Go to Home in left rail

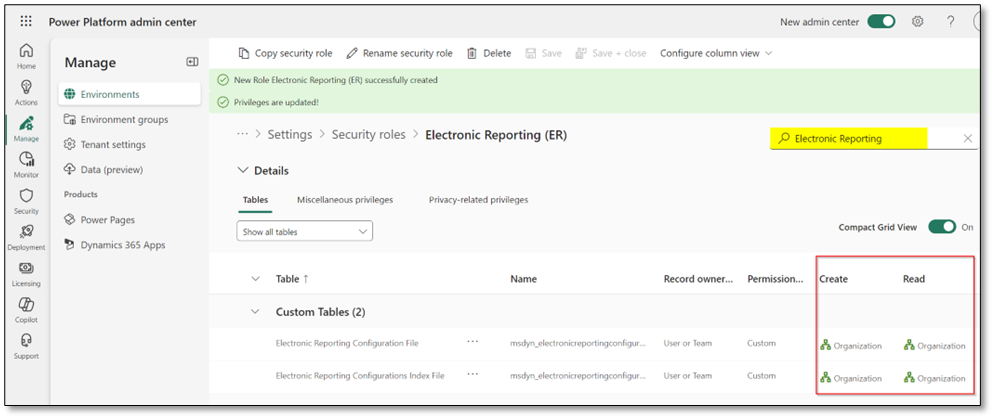pyautogui.click(x=26, y=56)
